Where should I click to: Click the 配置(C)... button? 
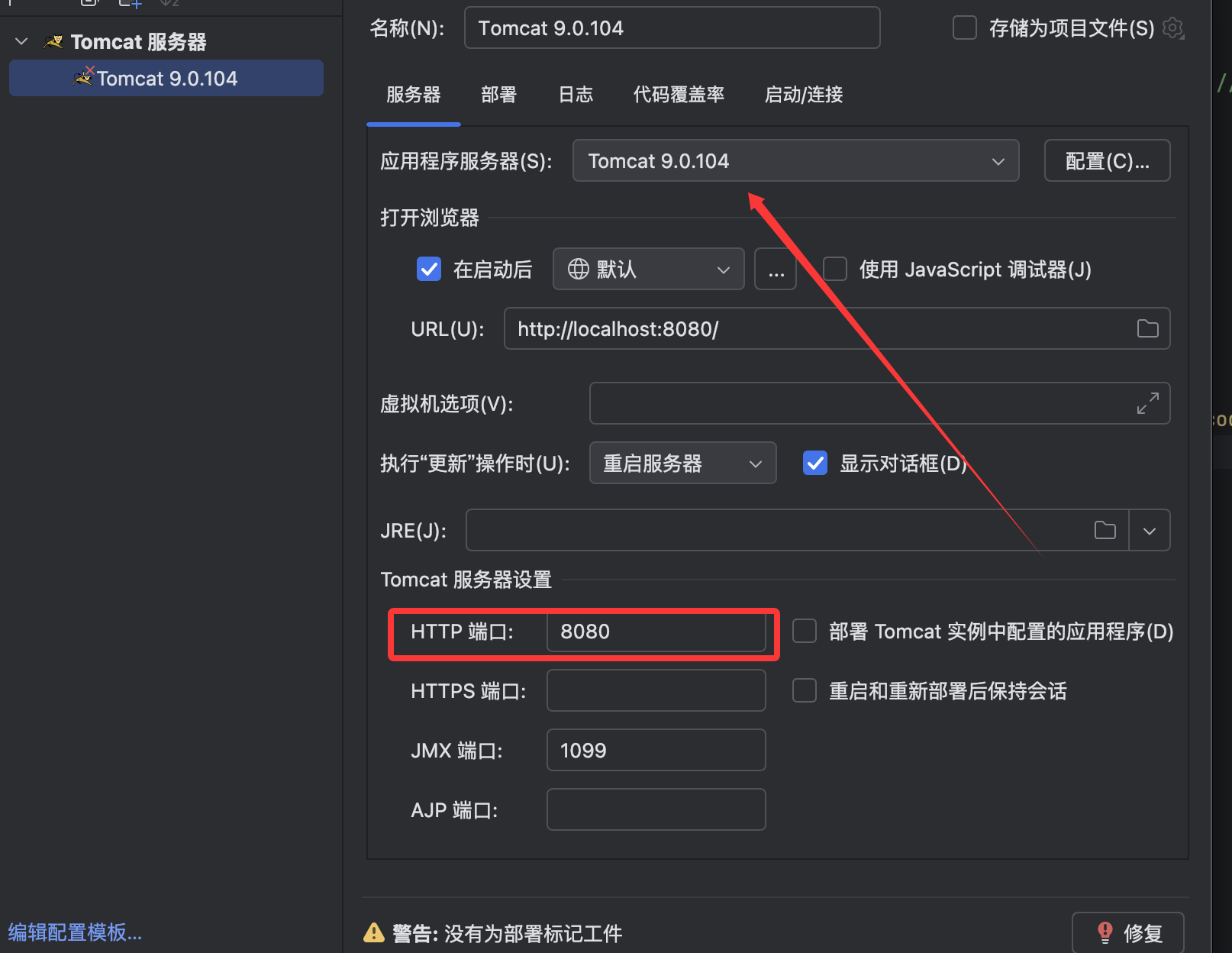(x=1107, y=160)
